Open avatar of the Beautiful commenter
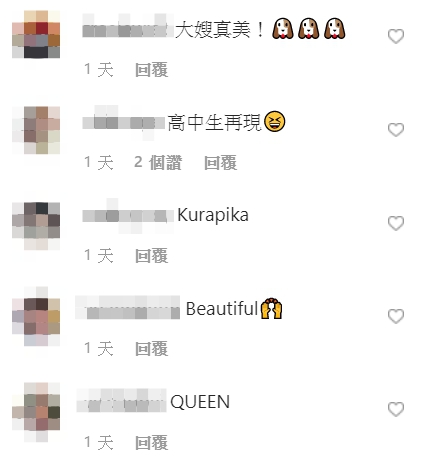The width and height of the screenshot is (423, 468). [x=36, y=316]
